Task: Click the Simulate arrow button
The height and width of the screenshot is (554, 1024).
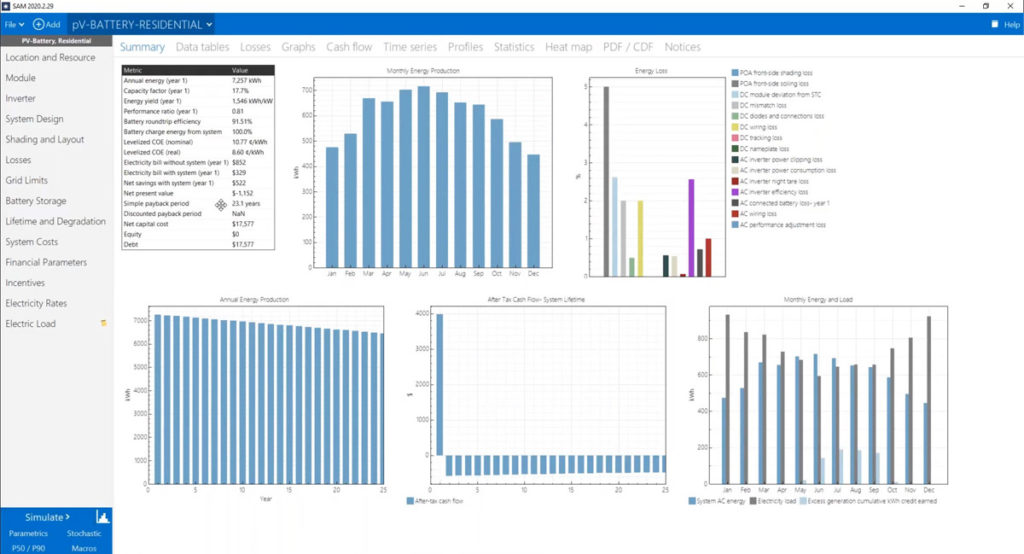Action: click(48, 517)
